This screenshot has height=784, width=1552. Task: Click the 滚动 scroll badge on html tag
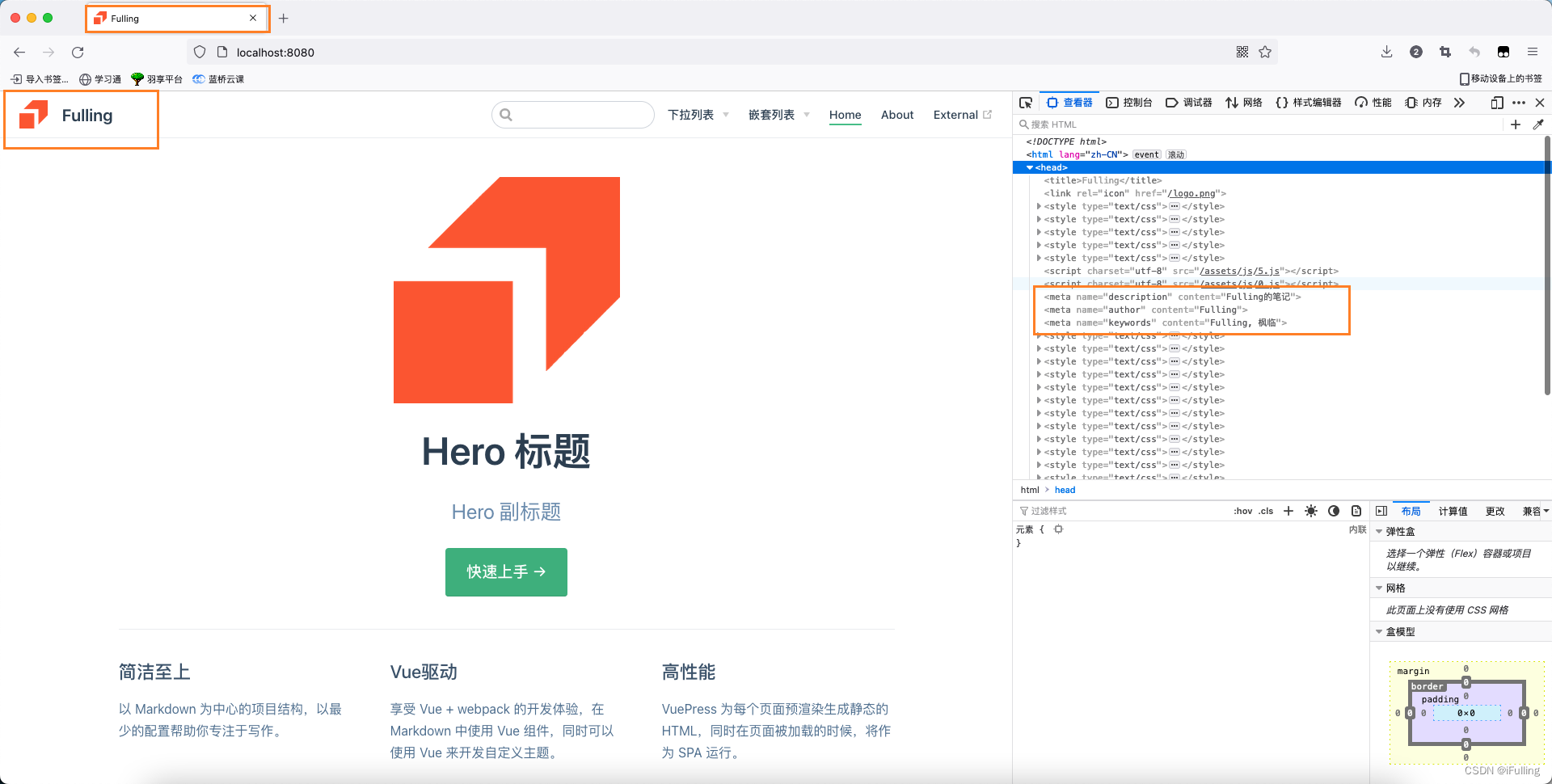[x=1176, y=154]
